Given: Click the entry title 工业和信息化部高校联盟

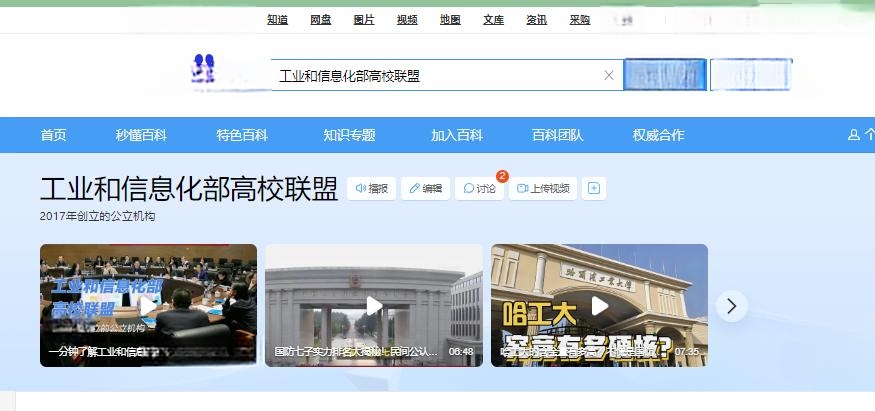Looking at the screenshot, I should pyautogui.click(x=189, y=188).
